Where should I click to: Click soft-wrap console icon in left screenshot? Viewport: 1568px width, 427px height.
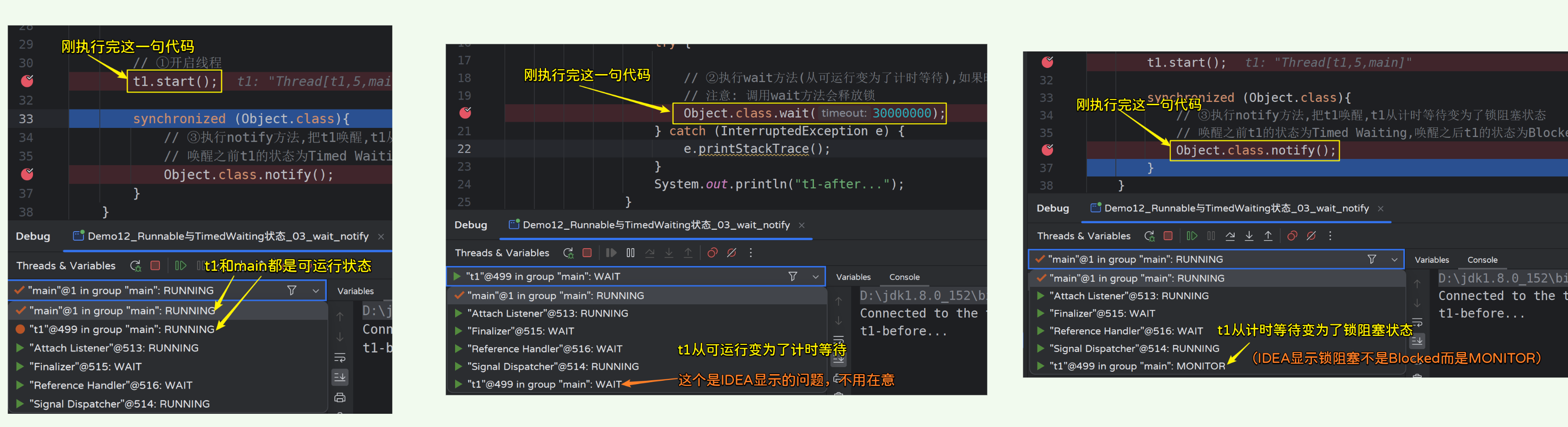pyautogui.click(x=340, y=358)
